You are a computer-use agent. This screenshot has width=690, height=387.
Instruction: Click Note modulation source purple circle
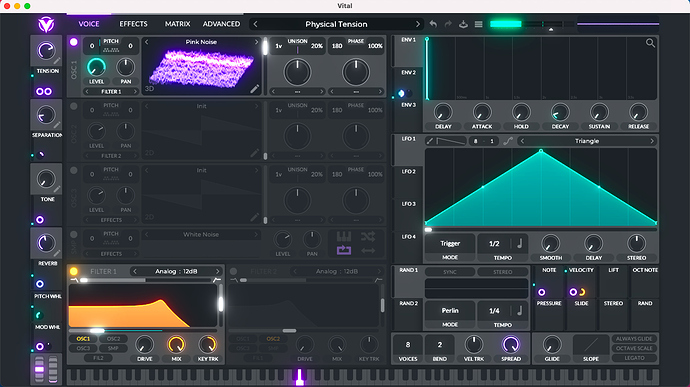pos(542,292)
